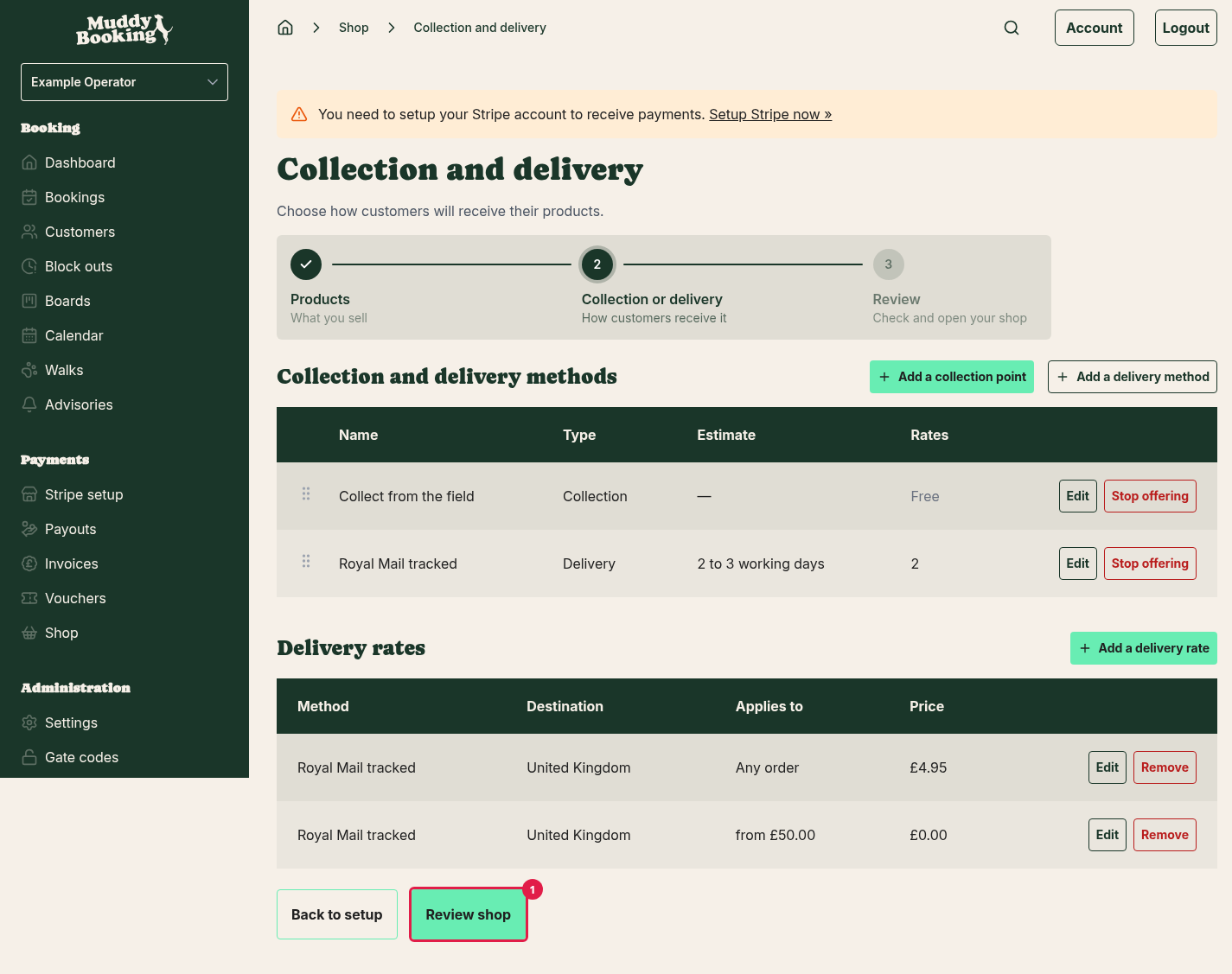This screenshot has width=1232, height=974.
Task: Edit the £0.00 delivery rate
Action: 1108,835
